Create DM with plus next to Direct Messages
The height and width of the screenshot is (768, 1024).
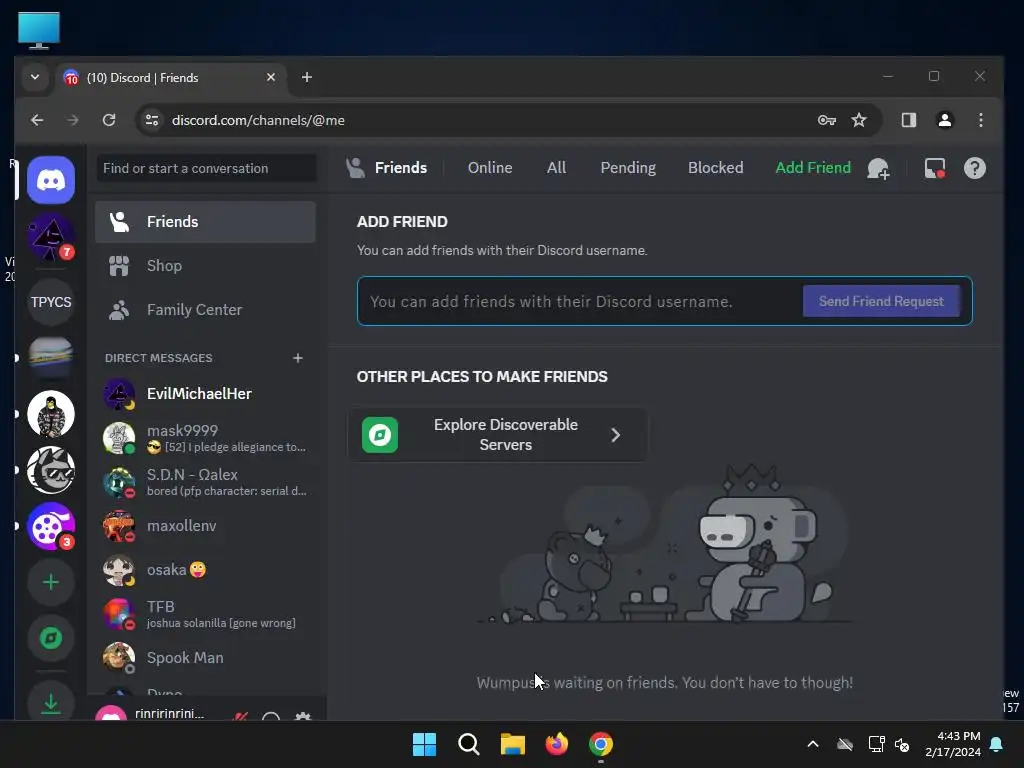click(x=298, y=358)
